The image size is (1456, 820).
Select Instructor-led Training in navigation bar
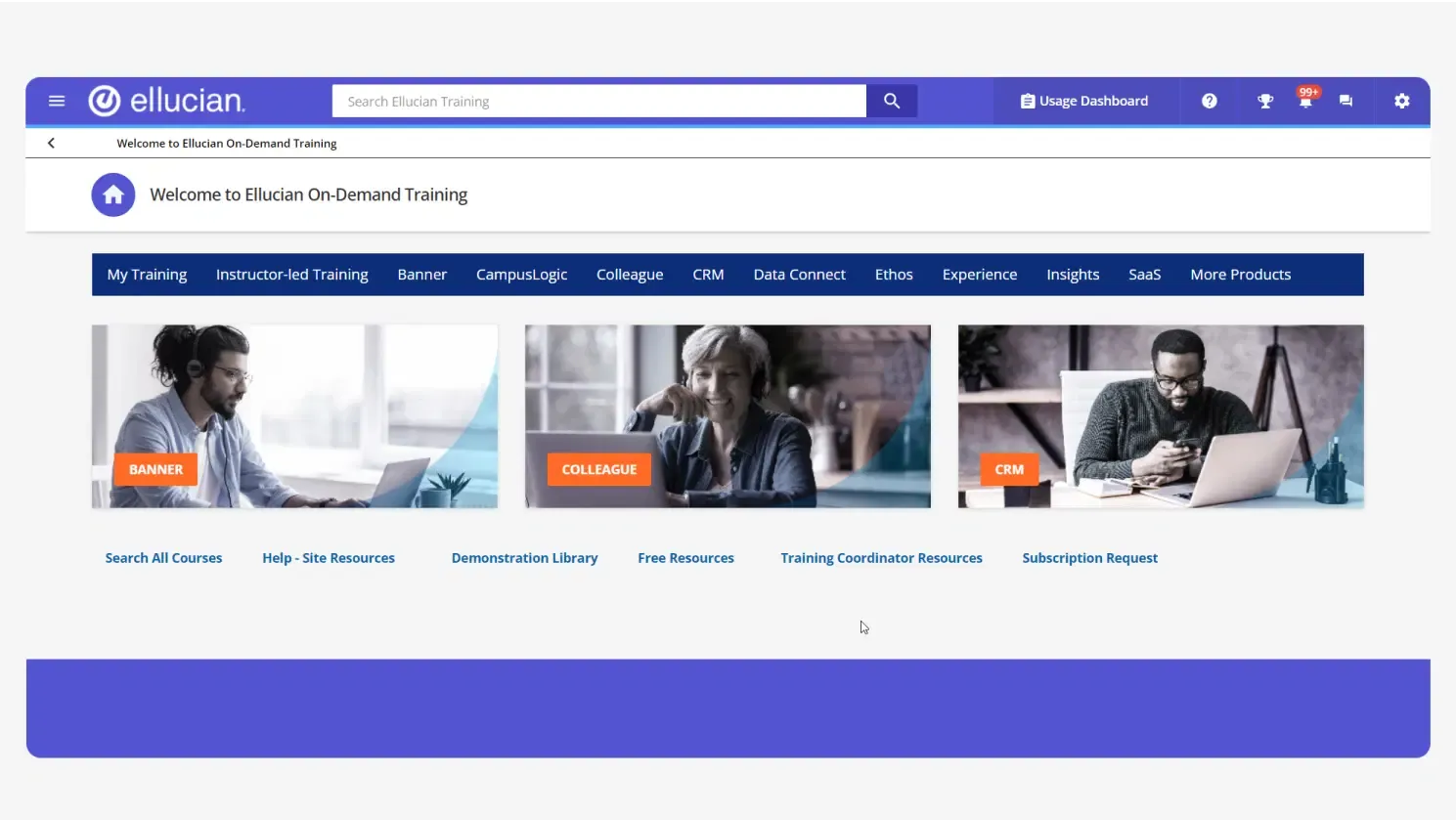pyautogui.click(x=291, y=275)
